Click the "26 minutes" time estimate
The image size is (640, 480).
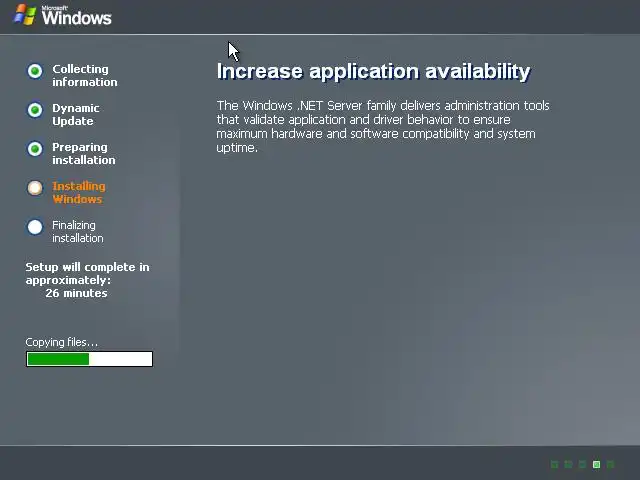click(76, 293)
